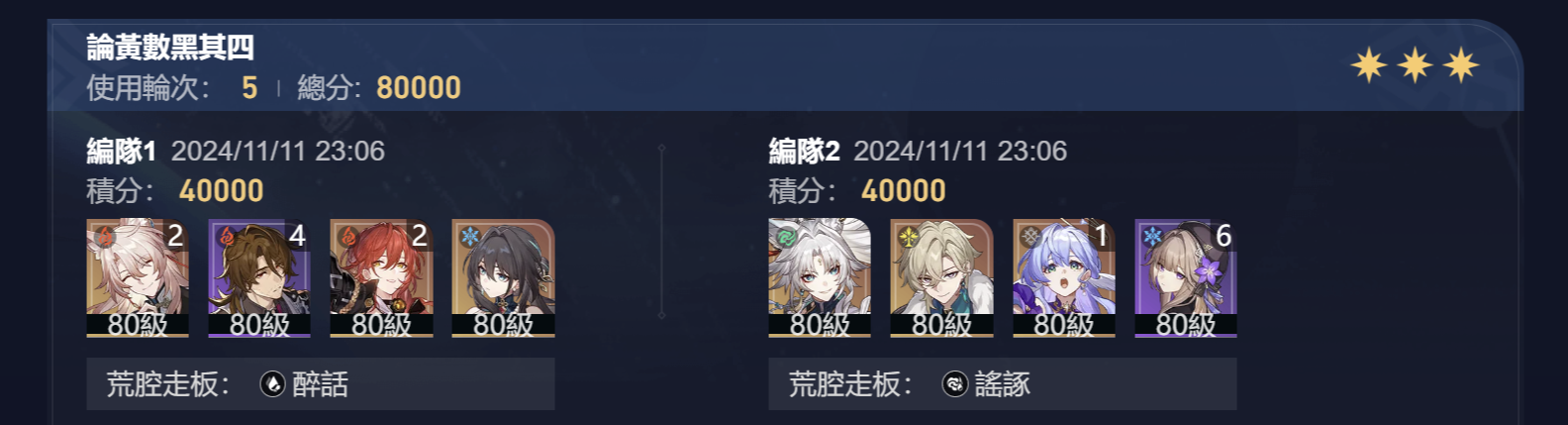Select the blue-haired character with eidolon 1
Screen dimensions: 1568x425
click(x=1064, y=278)
